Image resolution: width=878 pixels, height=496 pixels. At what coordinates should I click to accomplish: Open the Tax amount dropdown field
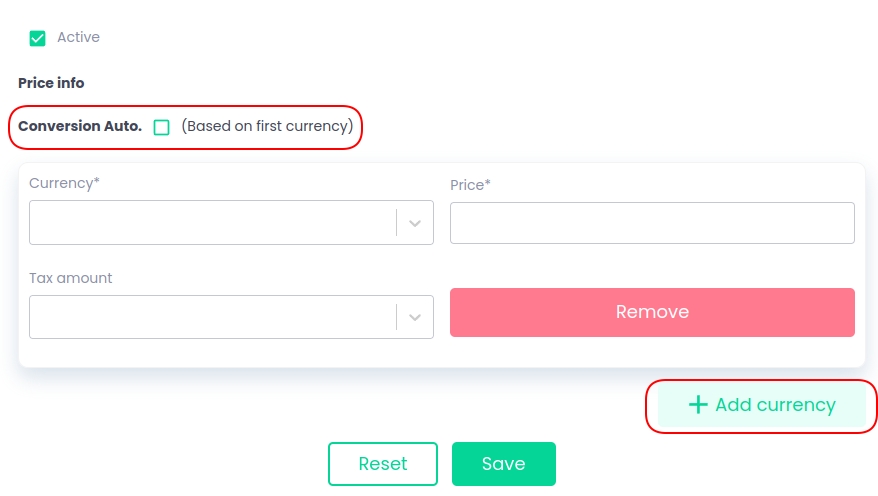[212, 317]
